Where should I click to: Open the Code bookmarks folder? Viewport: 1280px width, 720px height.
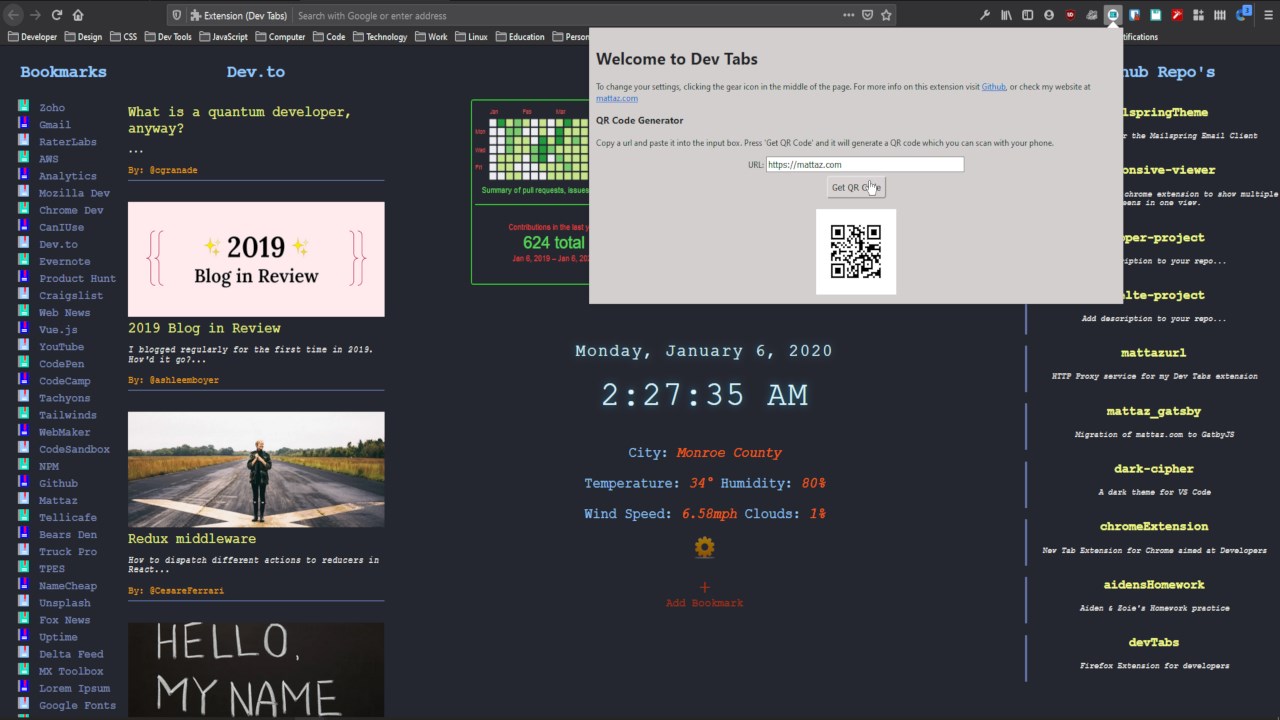click(329, 37)
